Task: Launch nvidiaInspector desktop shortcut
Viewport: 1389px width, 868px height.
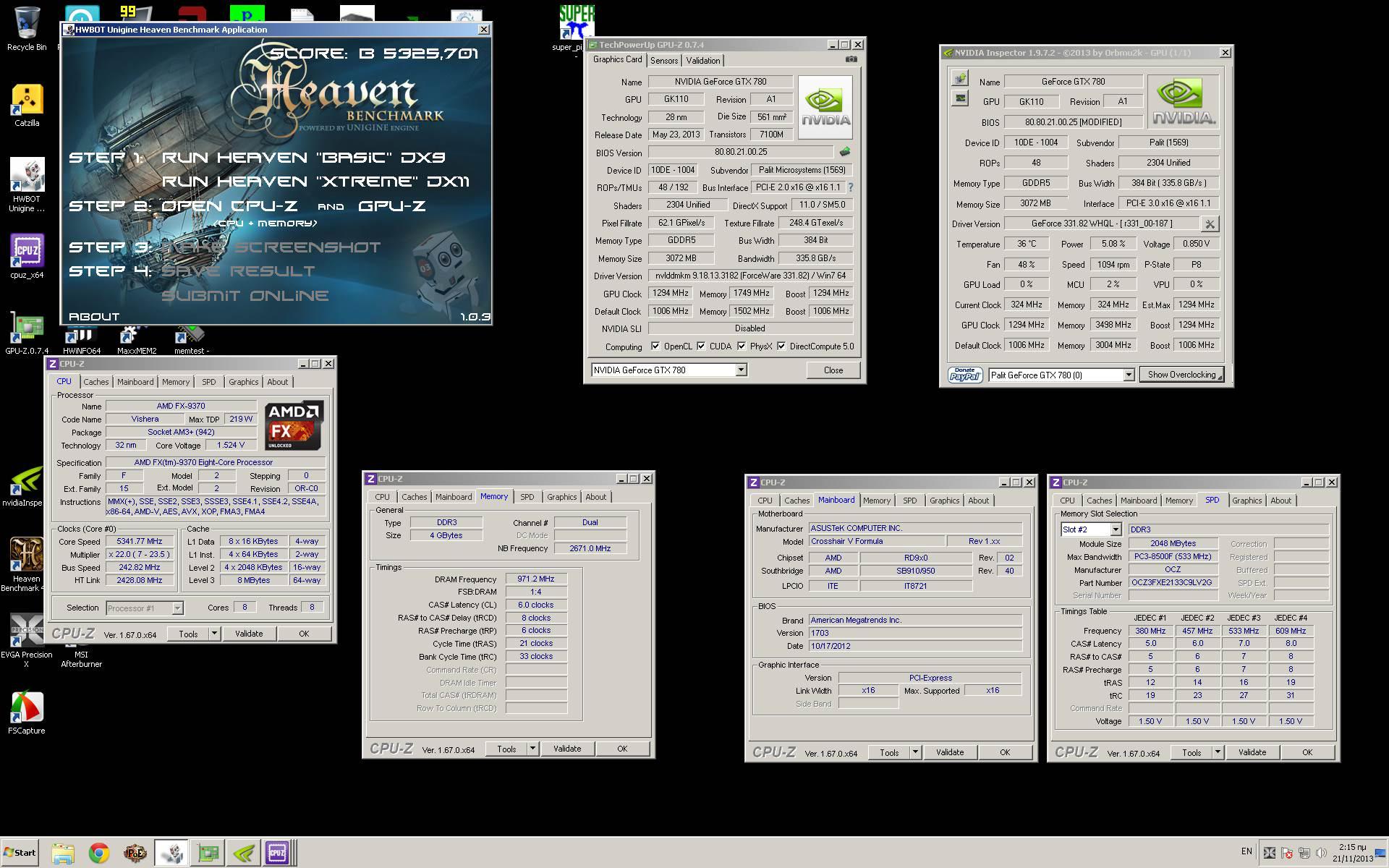Action: coord(23,486)
